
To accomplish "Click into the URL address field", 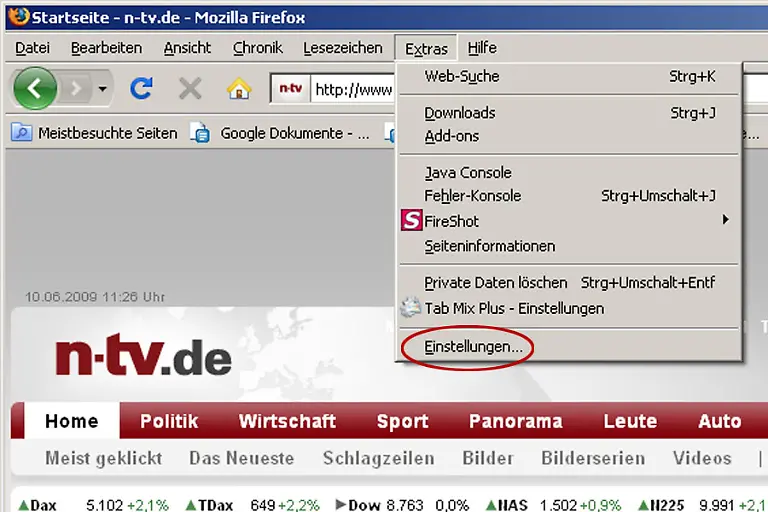I will [352, 89].
